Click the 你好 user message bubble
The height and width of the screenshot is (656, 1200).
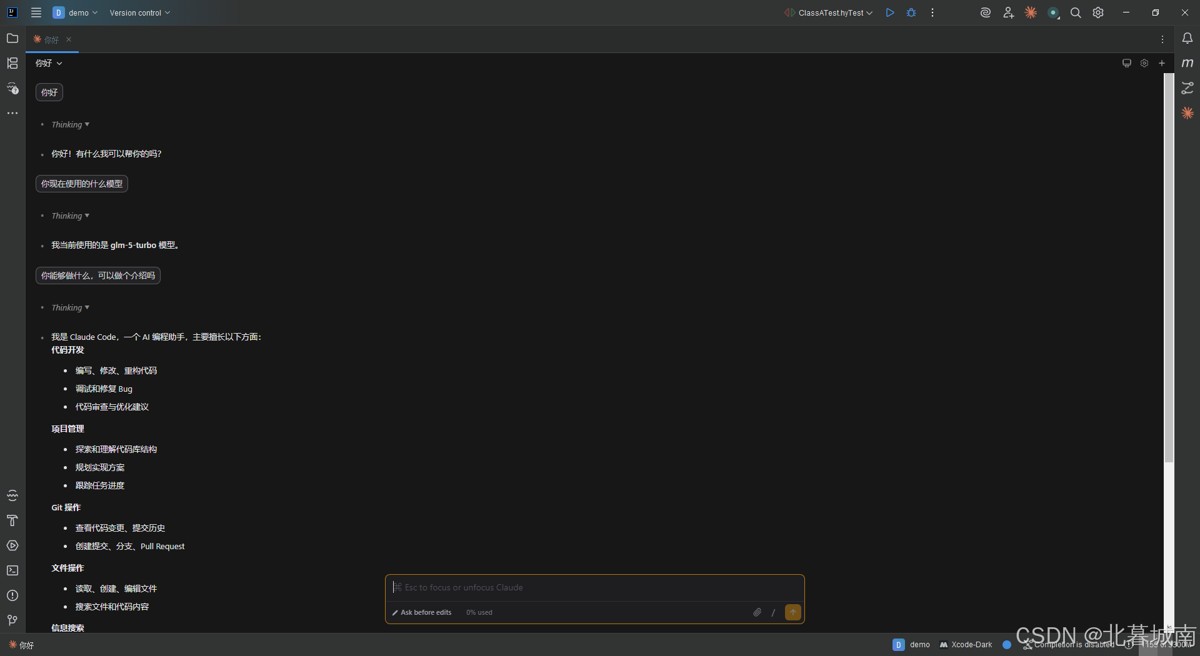click(49, 92)
